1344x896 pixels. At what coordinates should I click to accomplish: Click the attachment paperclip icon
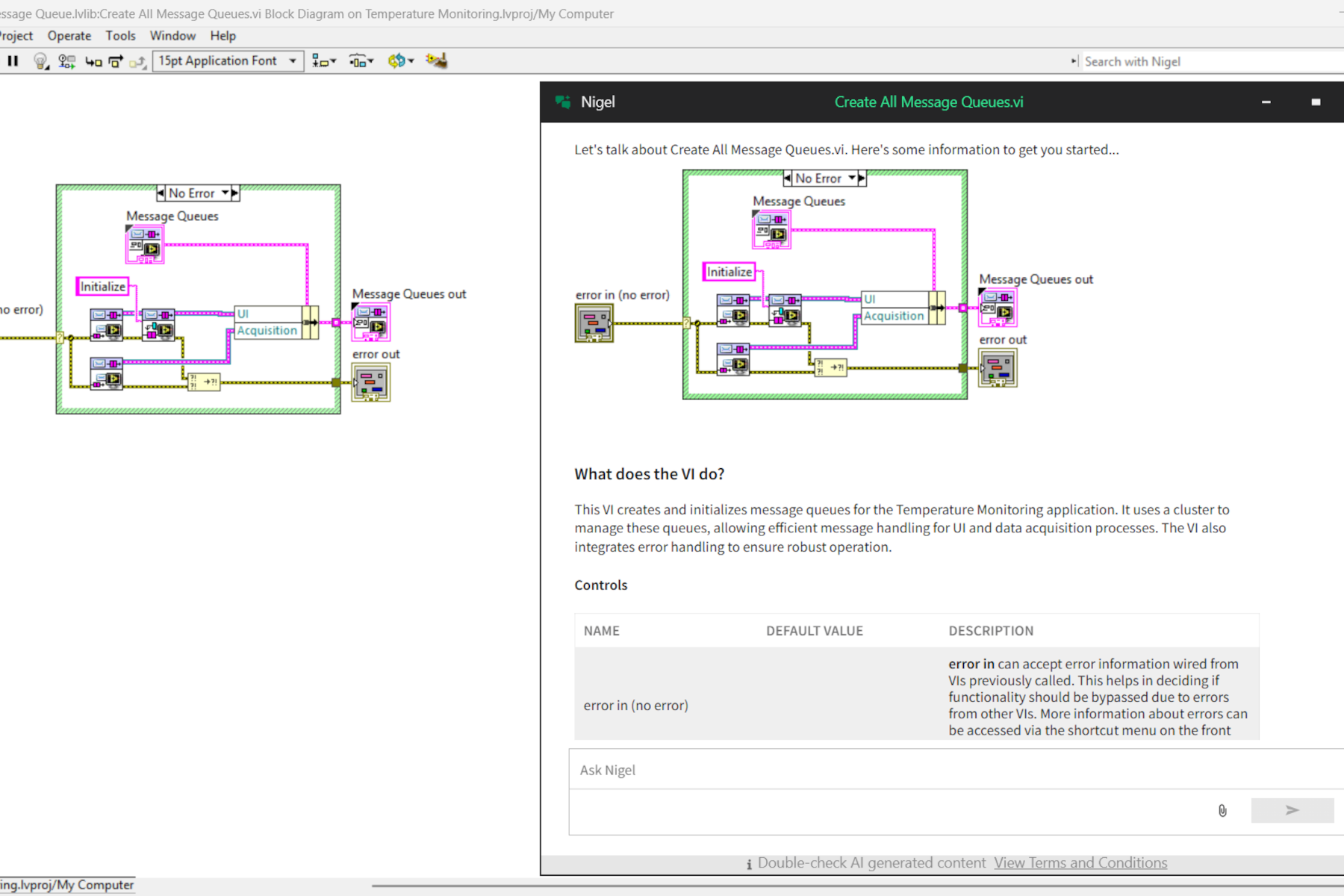pos(1222,811)
